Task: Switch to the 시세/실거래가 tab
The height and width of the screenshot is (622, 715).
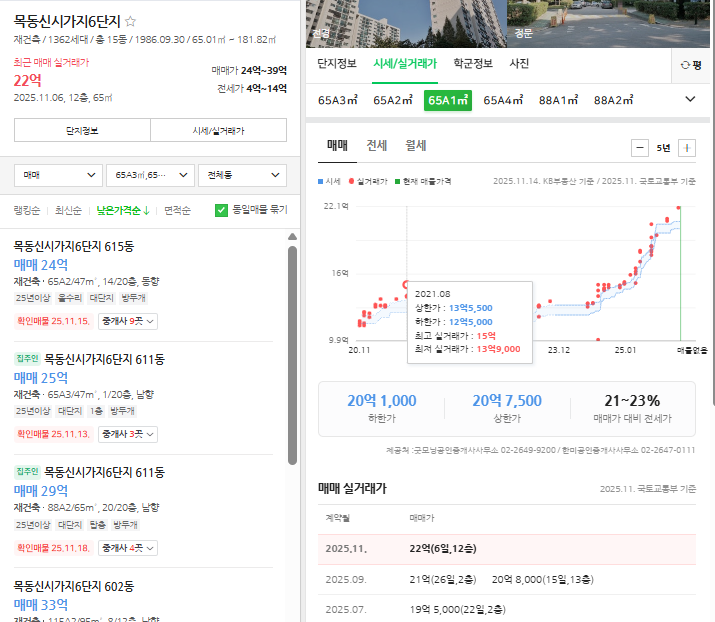Action: pos(405,63)
